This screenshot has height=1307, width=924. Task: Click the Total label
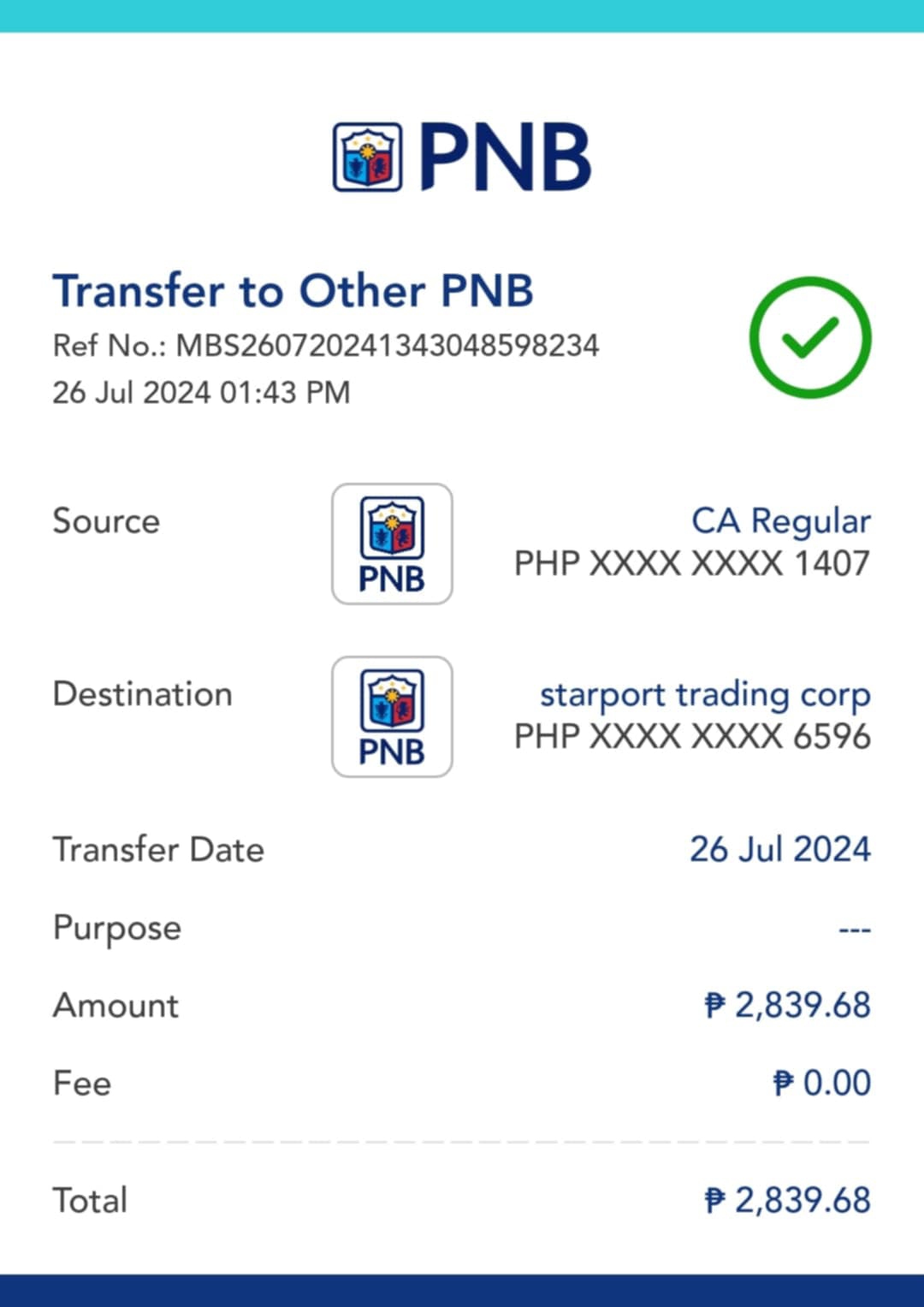point(90,1201)
